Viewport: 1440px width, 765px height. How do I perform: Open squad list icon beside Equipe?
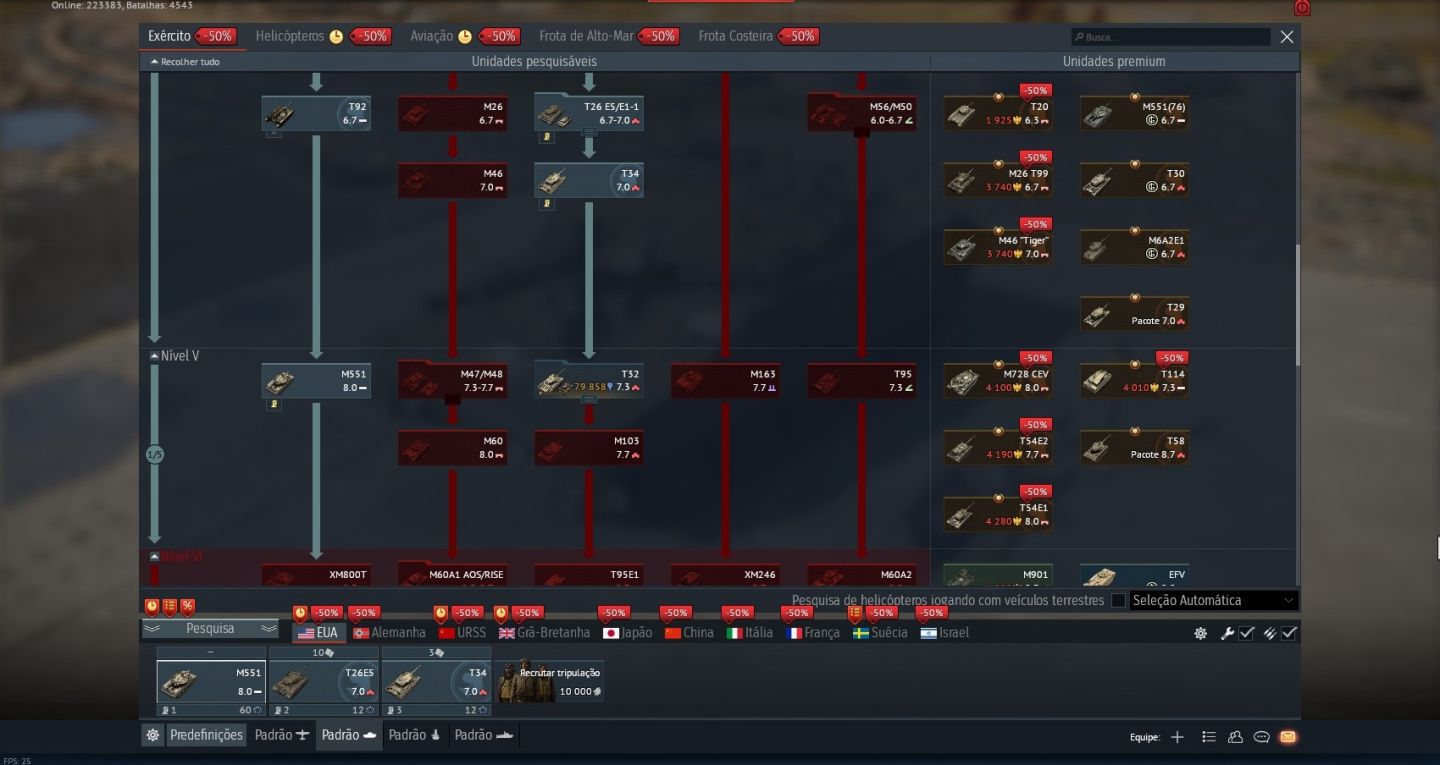coord(1208,737)
